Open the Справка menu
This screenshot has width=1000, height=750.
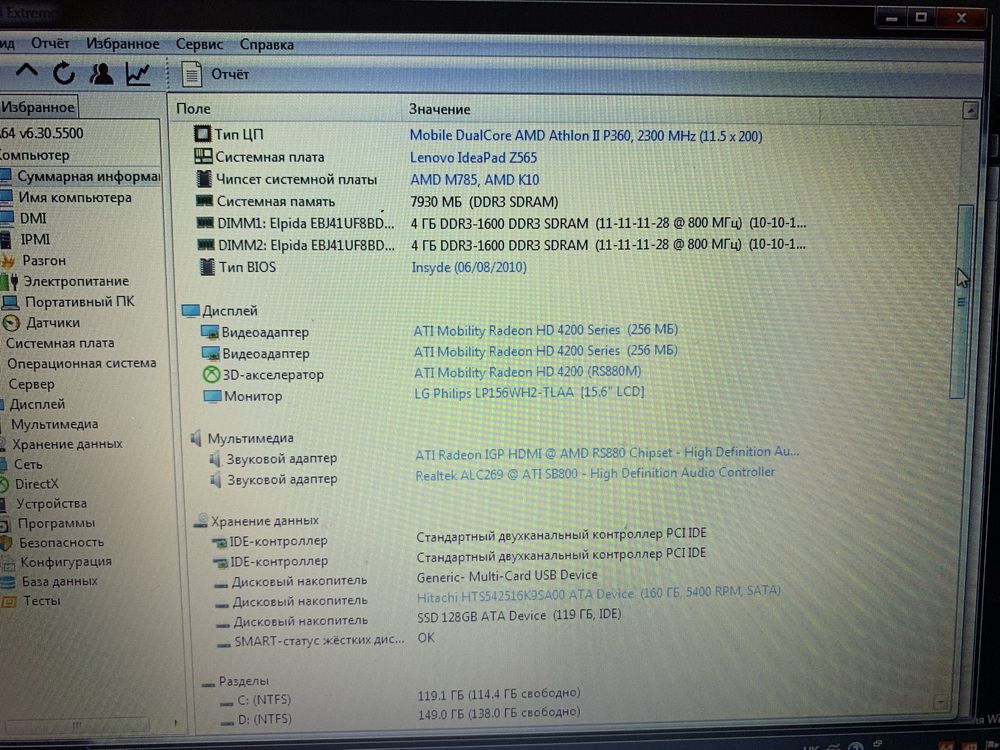pos(267,45)
